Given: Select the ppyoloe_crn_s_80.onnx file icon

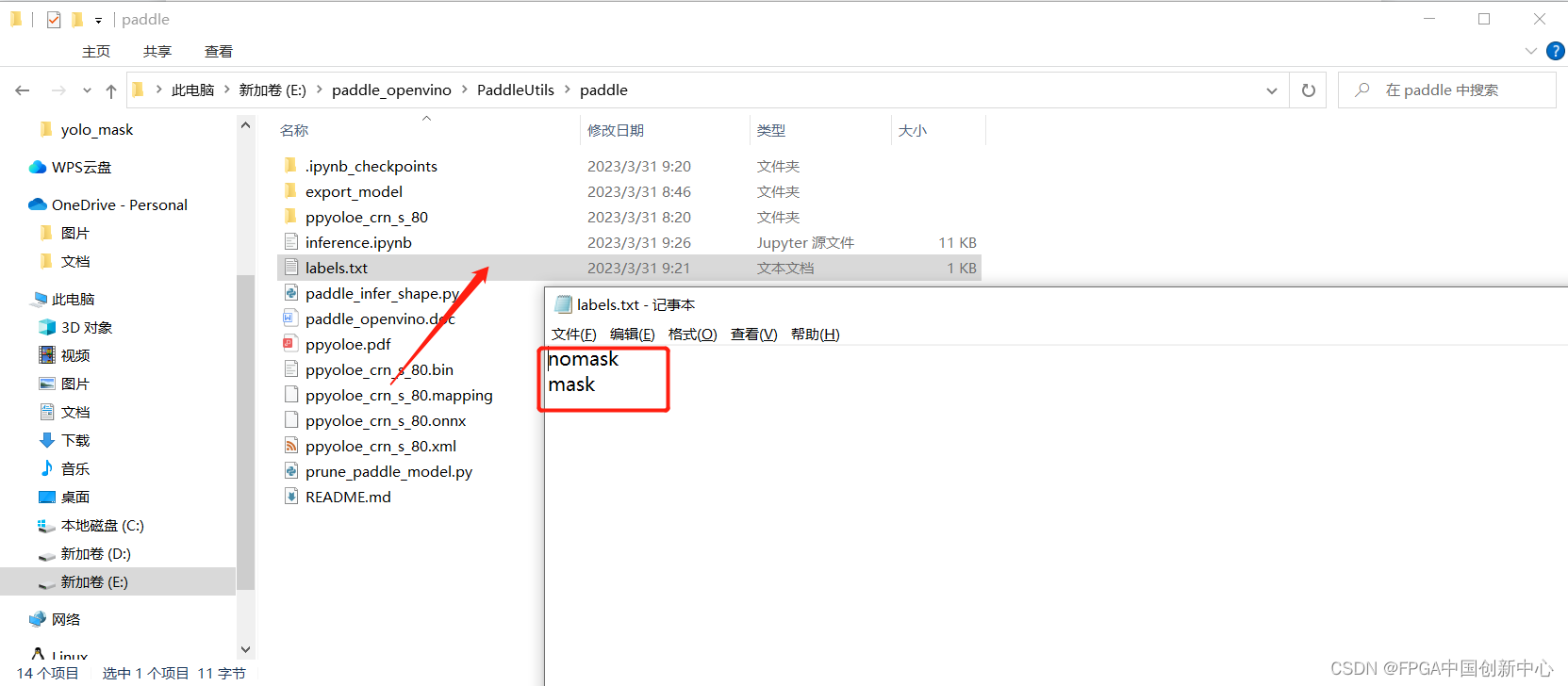Looking at the screenshot, I should [291, 420].
